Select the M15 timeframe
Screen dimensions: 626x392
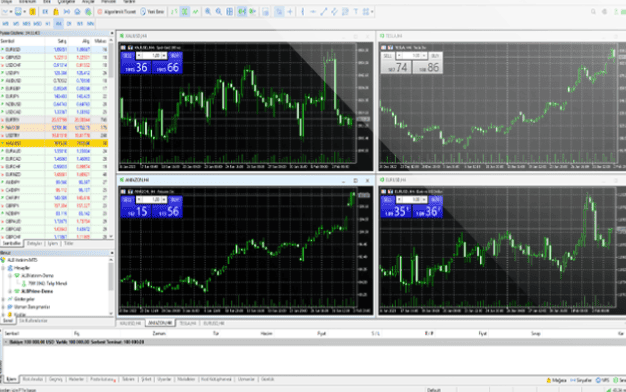[x=27, y=24]
